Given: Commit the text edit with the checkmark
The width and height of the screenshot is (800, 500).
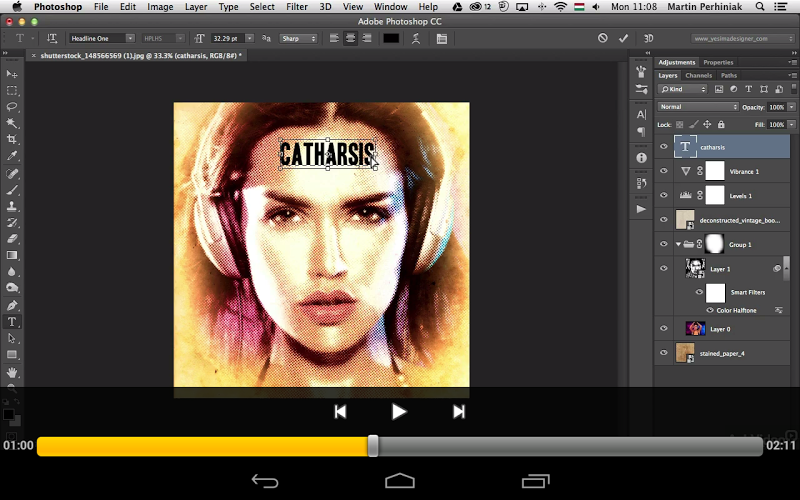Looking at the screenshot, I should [624, 38].
